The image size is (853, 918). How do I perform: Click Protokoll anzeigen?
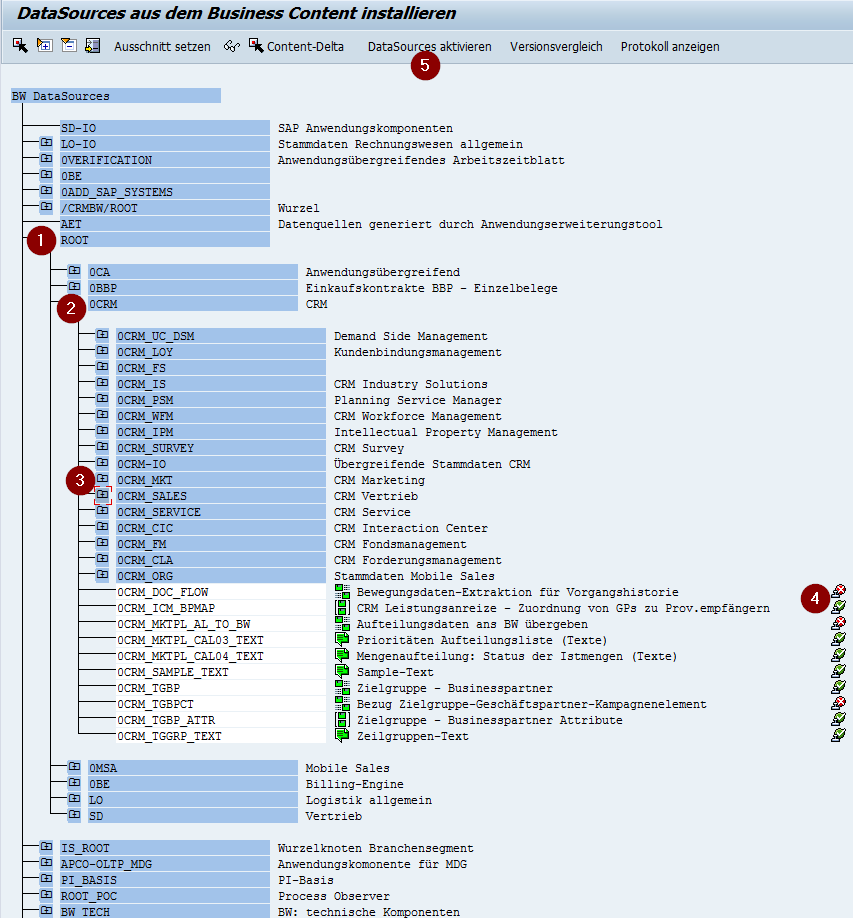[x=670, y=47]
